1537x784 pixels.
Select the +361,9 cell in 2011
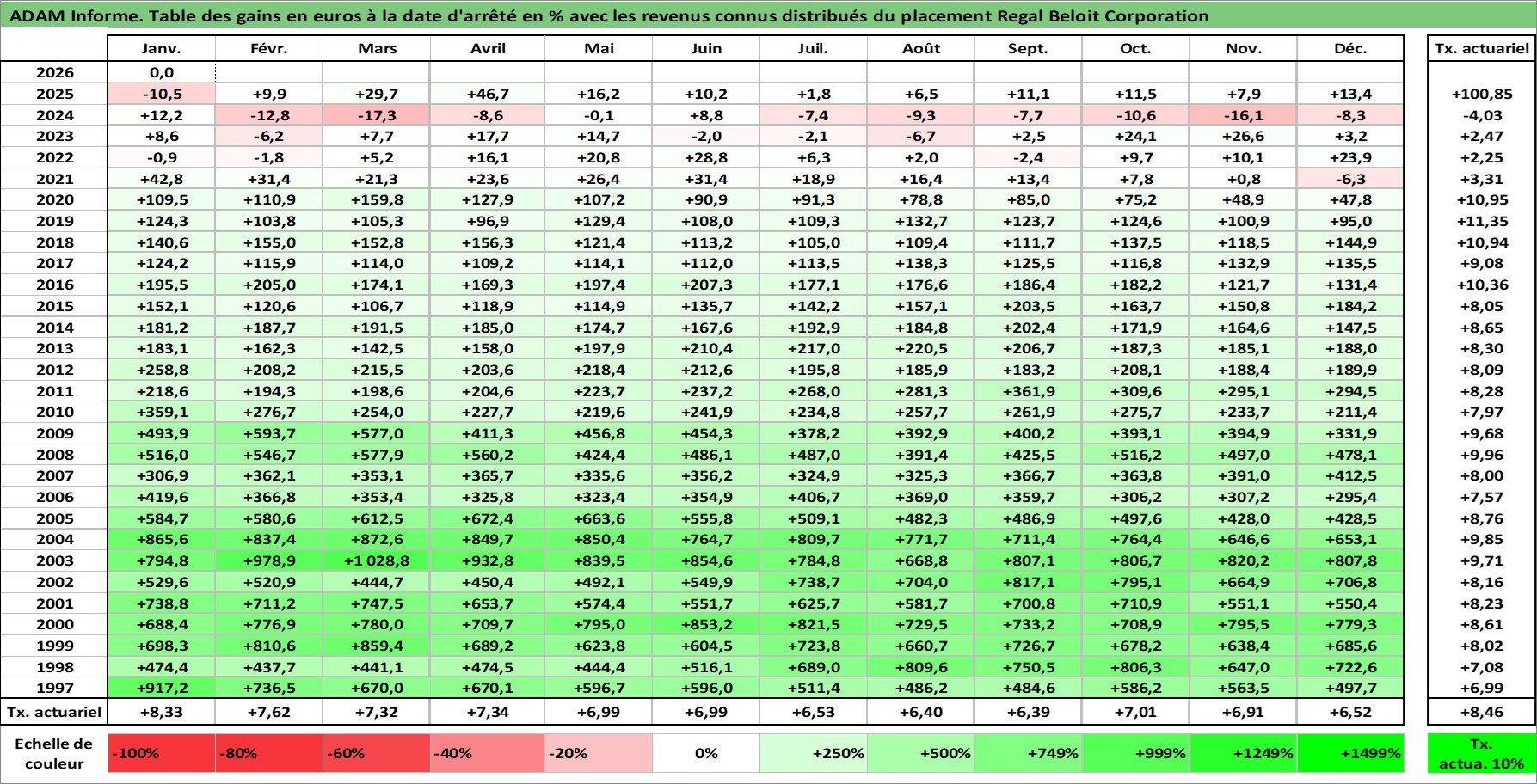[x=1028, y=391]
